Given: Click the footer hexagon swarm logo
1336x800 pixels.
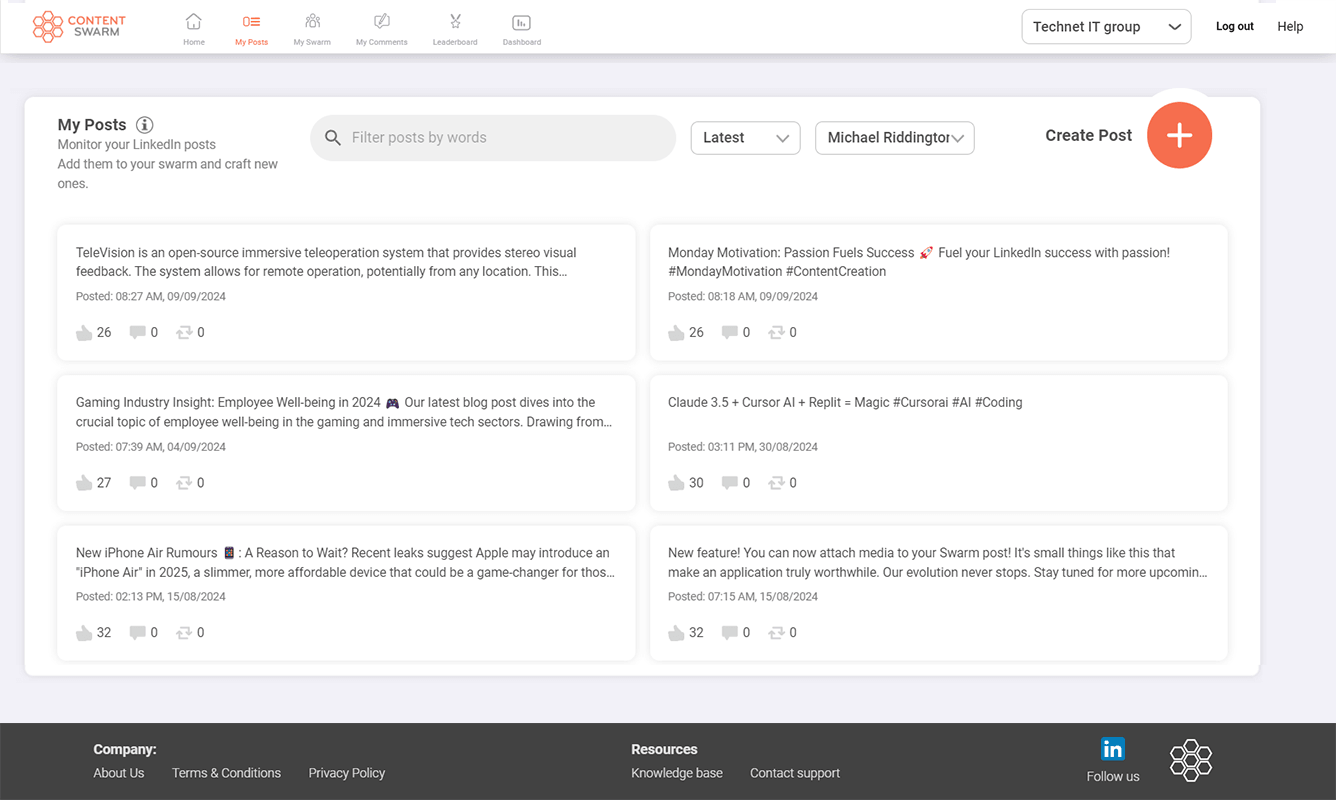Looking at the screenshot, I should pos(1191,760).
